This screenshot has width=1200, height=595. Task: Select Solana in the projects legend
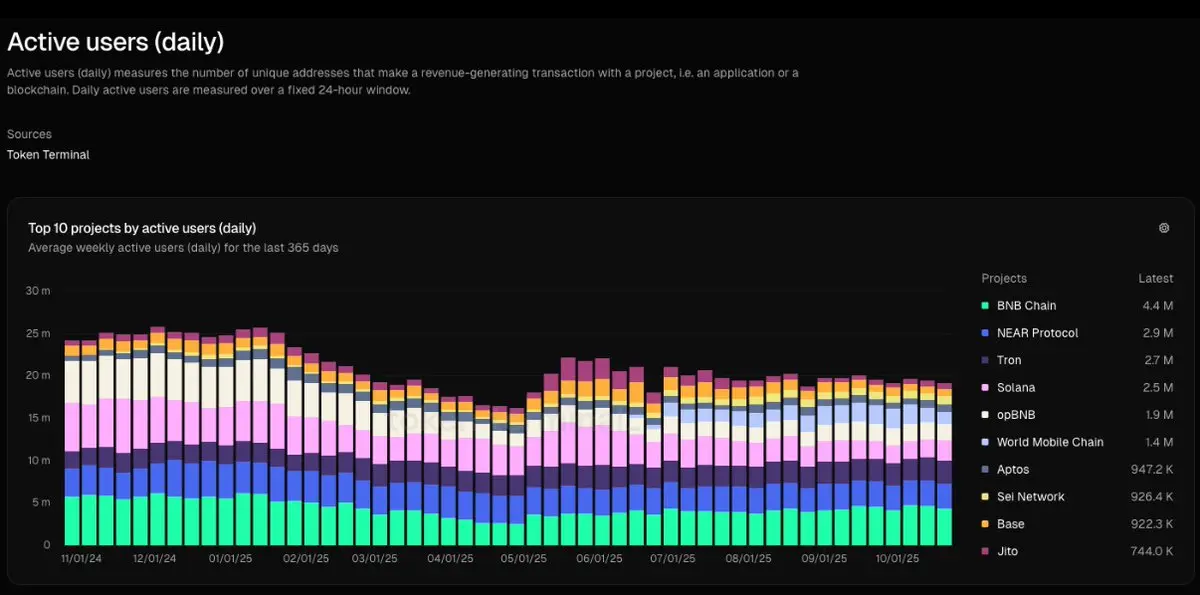pyautogui.click(x=1016, y=387)
